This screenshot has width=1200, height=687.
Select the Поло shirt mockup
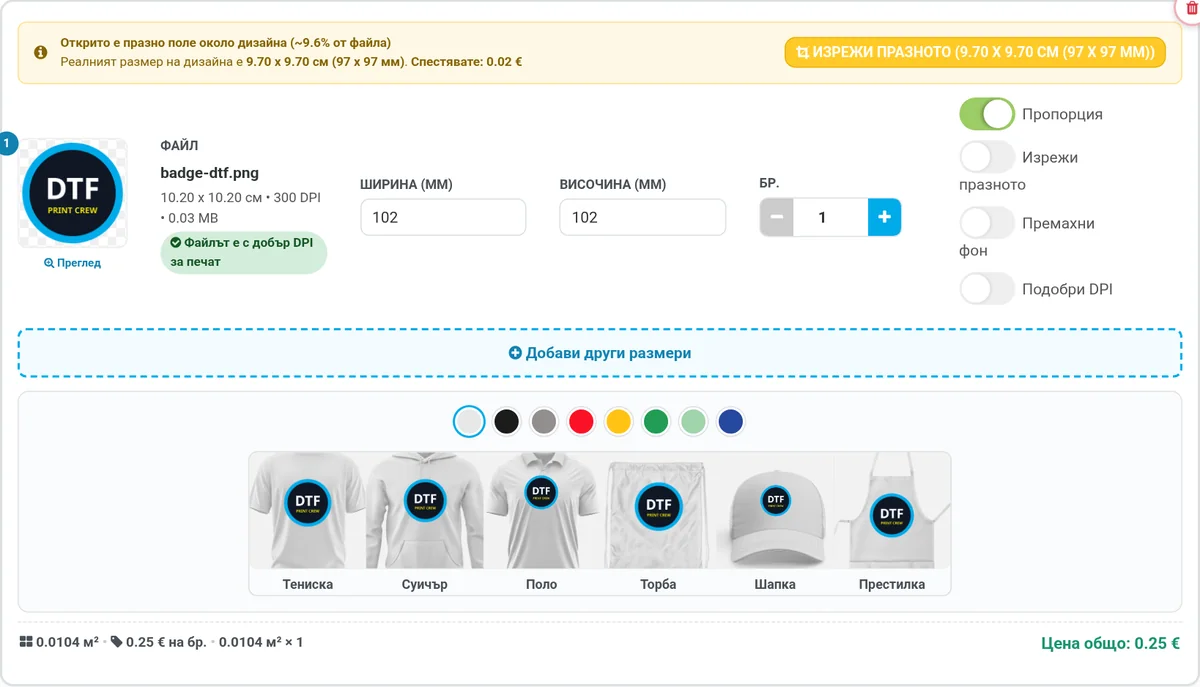click(x=541, y=523)
